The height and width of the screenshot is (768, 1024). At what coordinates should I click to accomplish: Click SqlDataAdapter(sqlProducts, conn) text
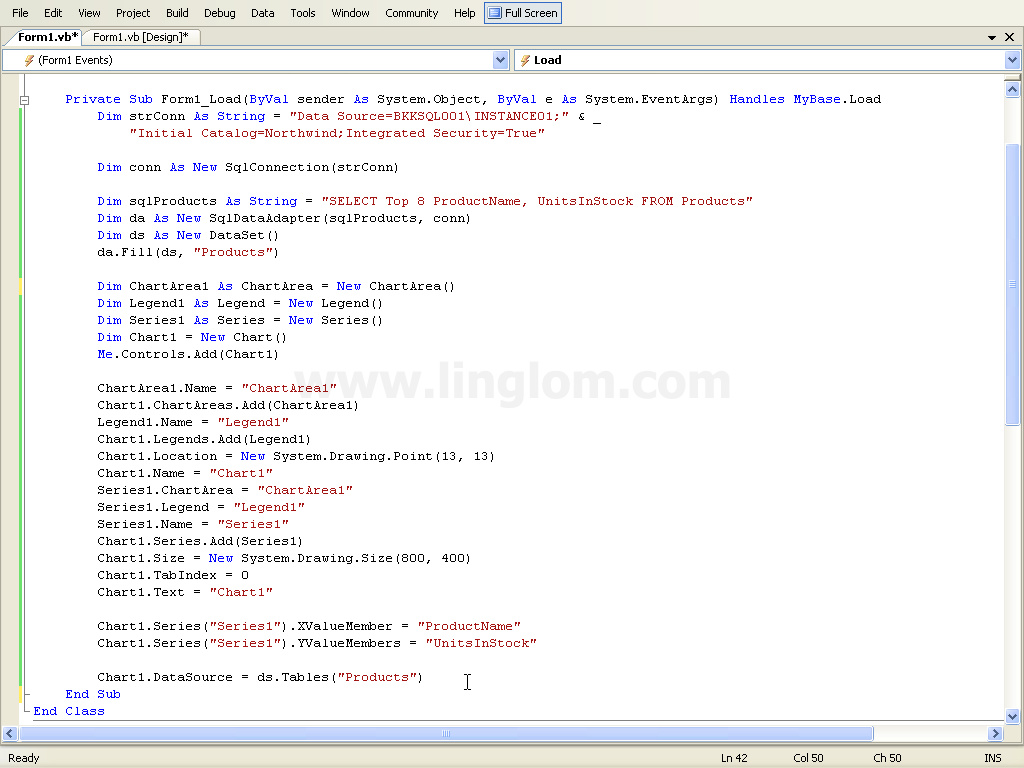[x=340, y=218]
